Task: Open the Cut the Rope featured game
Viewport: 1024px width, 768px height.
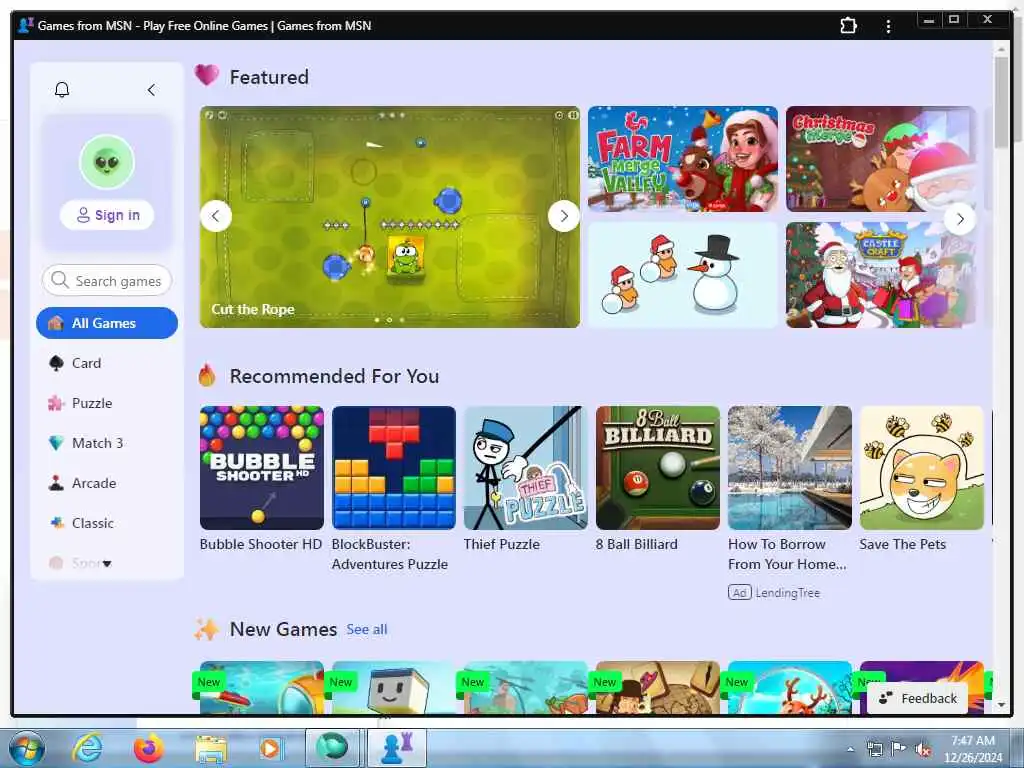Action: 390,217
